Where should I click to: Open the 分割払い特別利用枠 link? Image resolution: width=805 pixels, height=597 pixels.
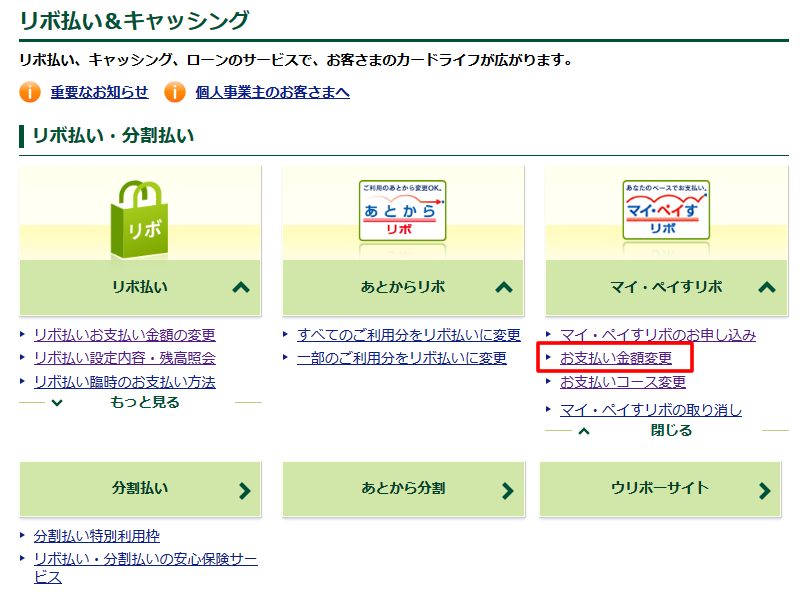(96, 536)
